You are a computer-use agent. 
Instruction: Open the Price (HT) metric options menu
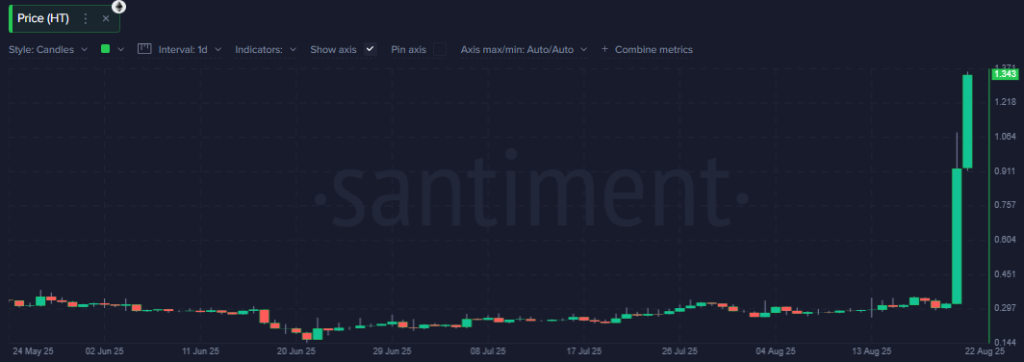click(85, 18)
